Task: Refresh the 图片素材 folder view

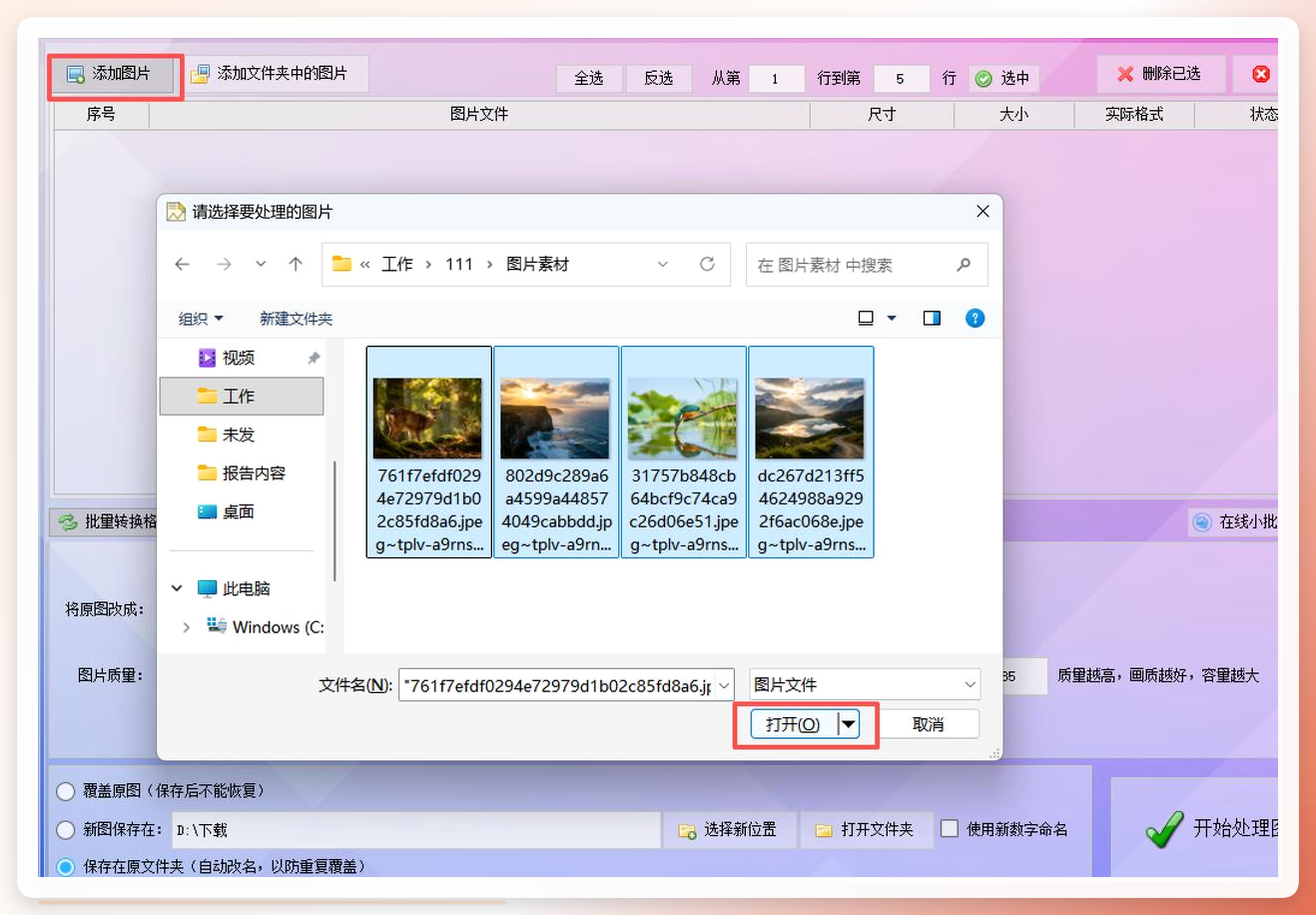Action: [707, 265]
